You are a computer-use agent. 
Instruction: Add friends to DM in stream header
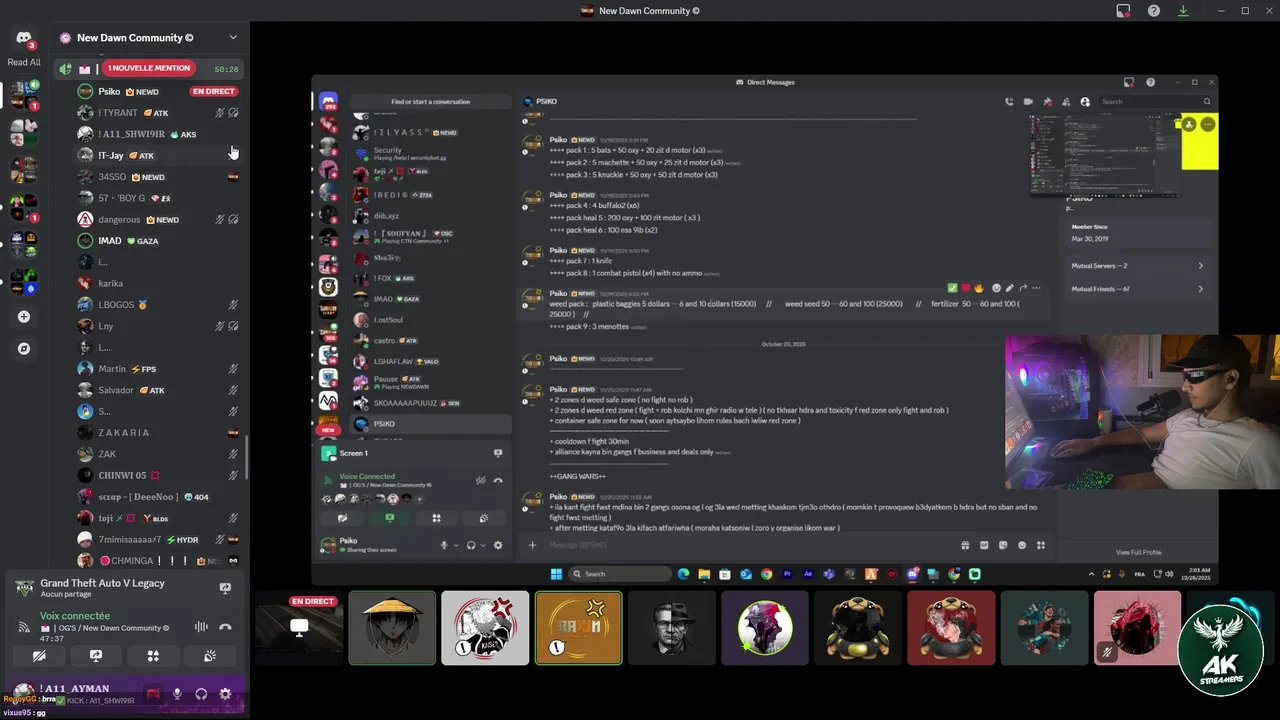[x=1066, y=101]
